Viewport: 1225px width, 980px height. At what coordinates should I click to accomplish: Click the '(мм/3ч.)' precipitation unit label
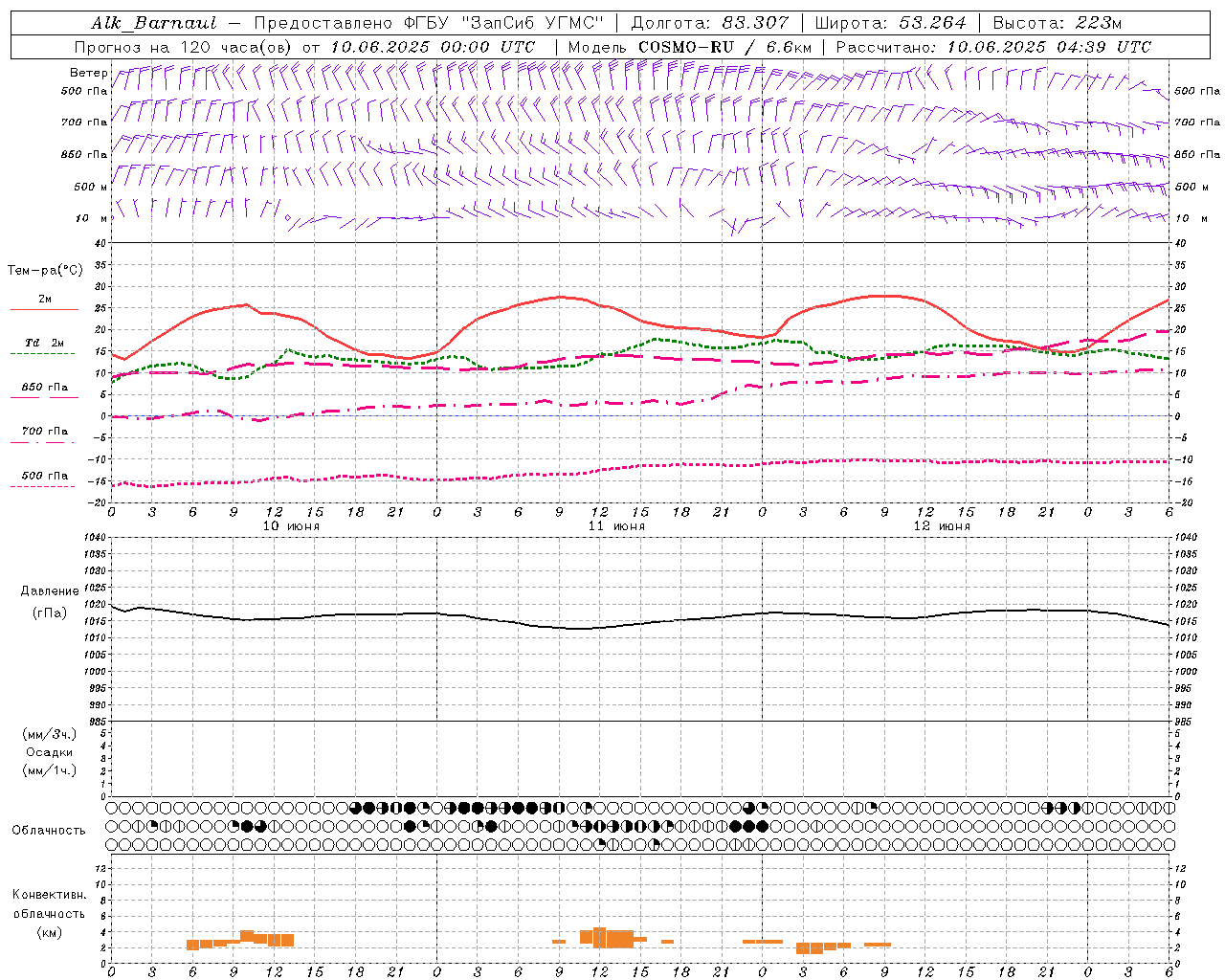click(x=50, y=734)
